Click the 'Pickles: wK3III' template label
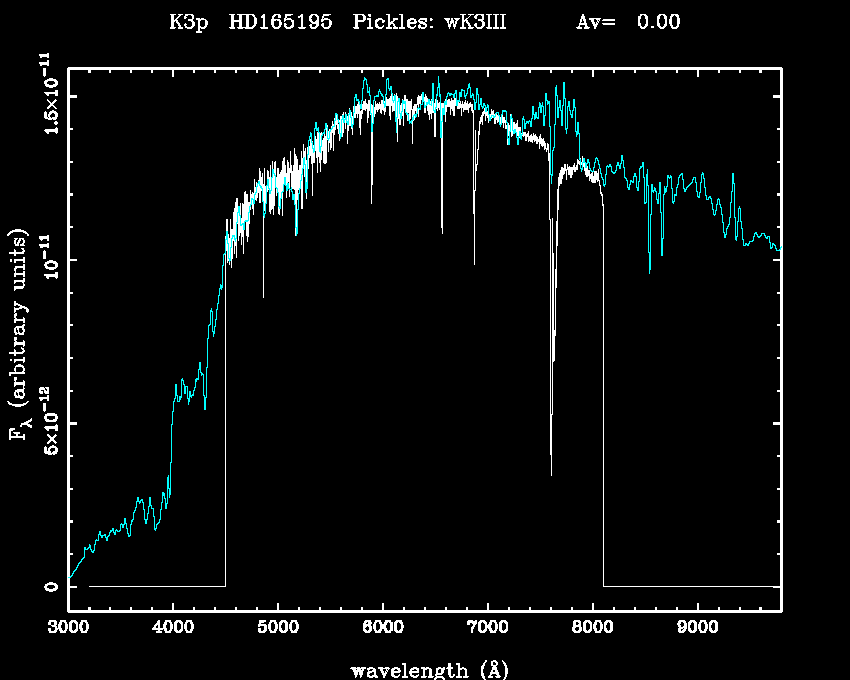Viewport: 850px width, 680px height. tap(429, 22)
